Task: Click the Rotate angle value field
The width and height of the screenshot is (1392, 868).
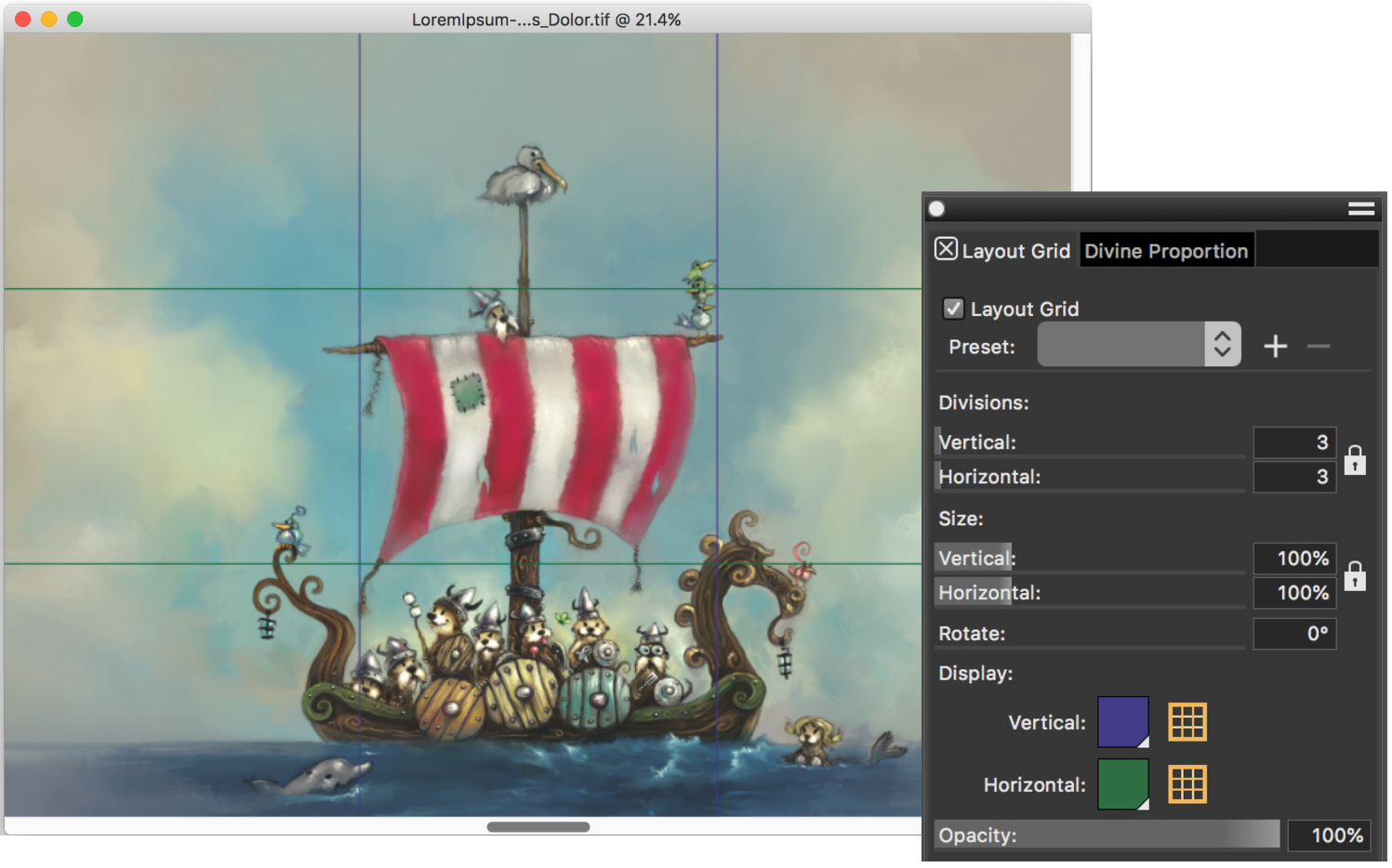Action: (x=1293, y=634)
